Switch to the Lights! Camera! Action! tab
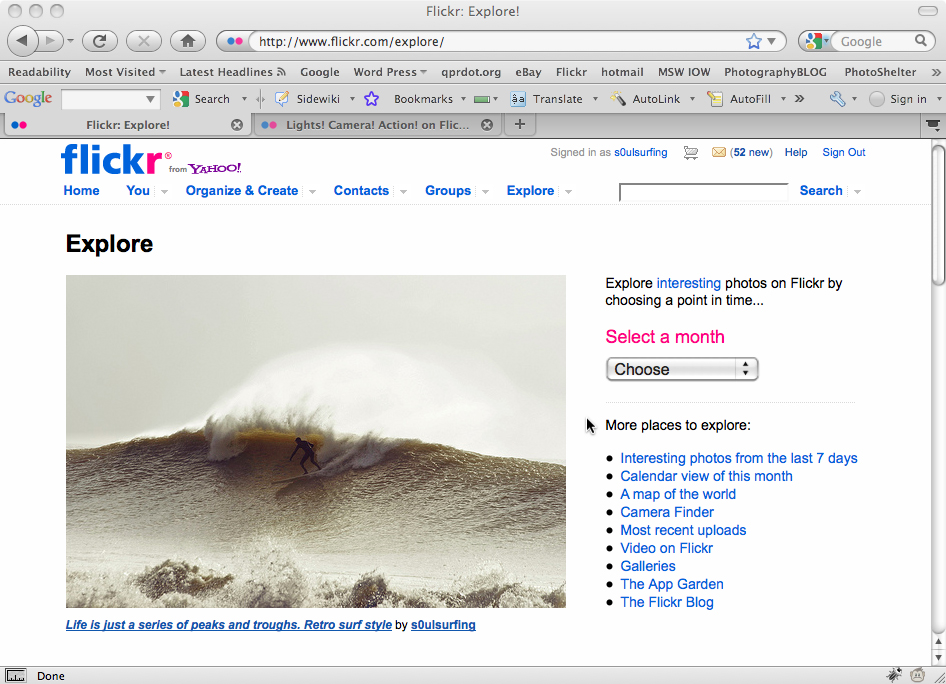Viewport: 946px width, 684px height. [376, 125]
